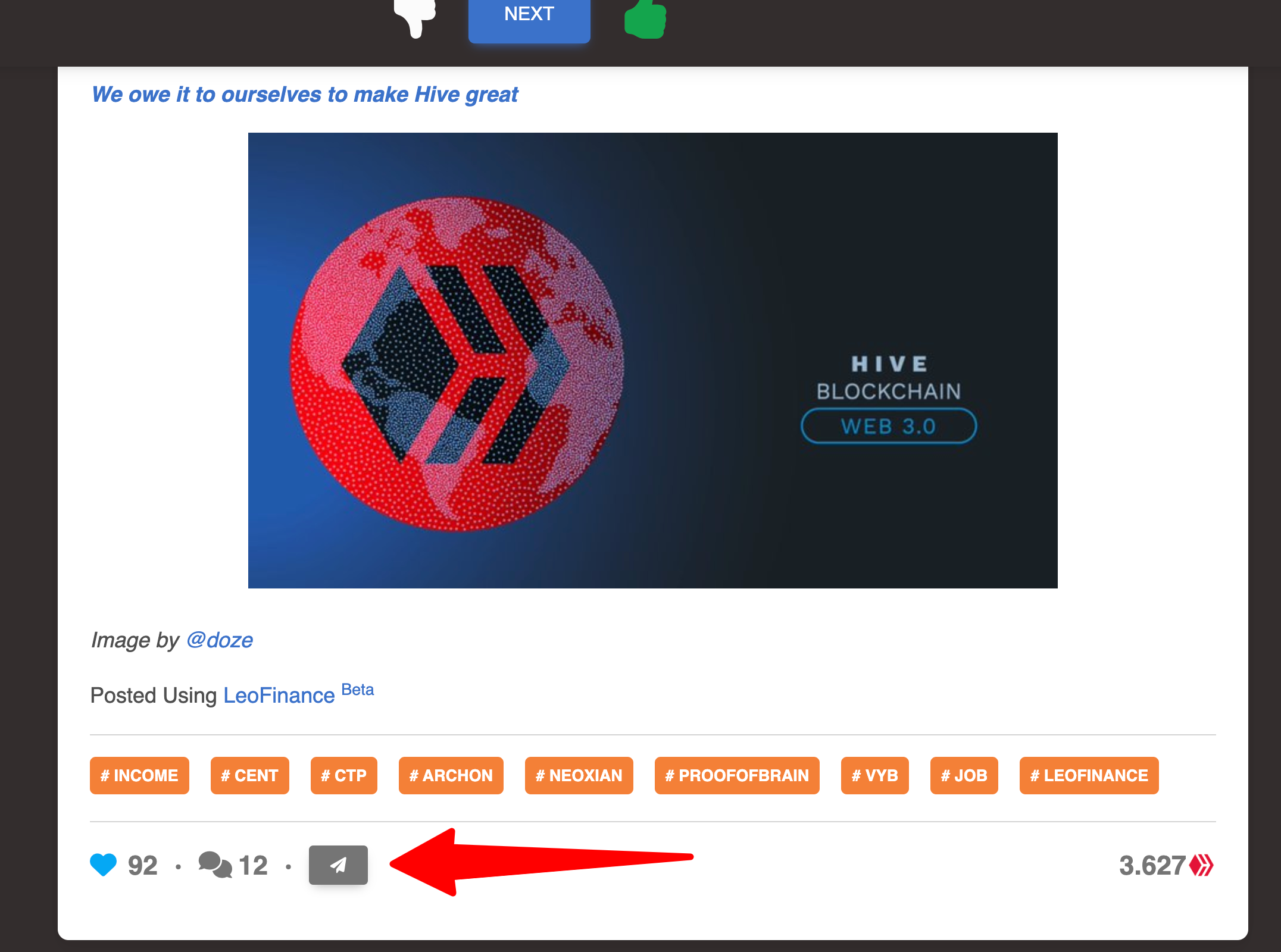Select the # PROOFOFBRAIN tag

click(x=737, y=776)
